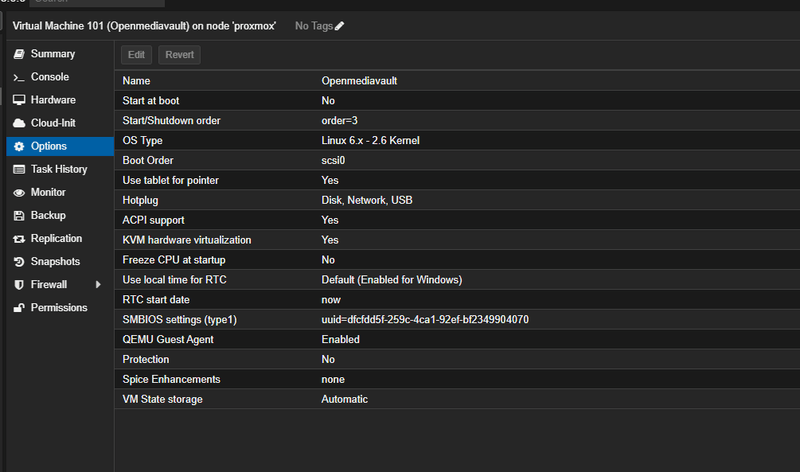The image size is (800, 472).
Task: Click the Summary book icon
Action: coord(19,54)
